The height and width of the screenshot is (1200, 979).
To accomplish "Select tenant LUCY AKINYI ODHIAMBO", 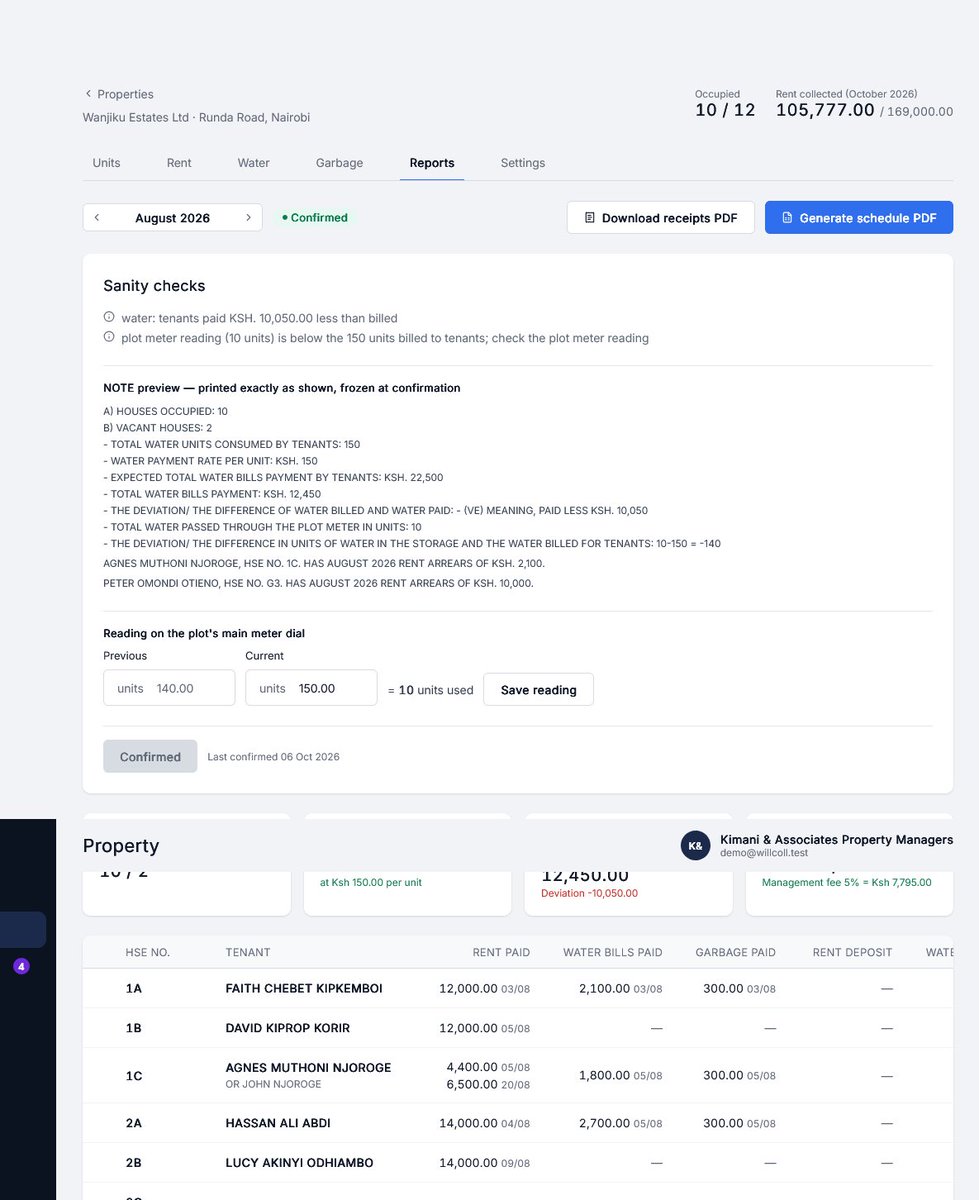I will (300, 1163).
